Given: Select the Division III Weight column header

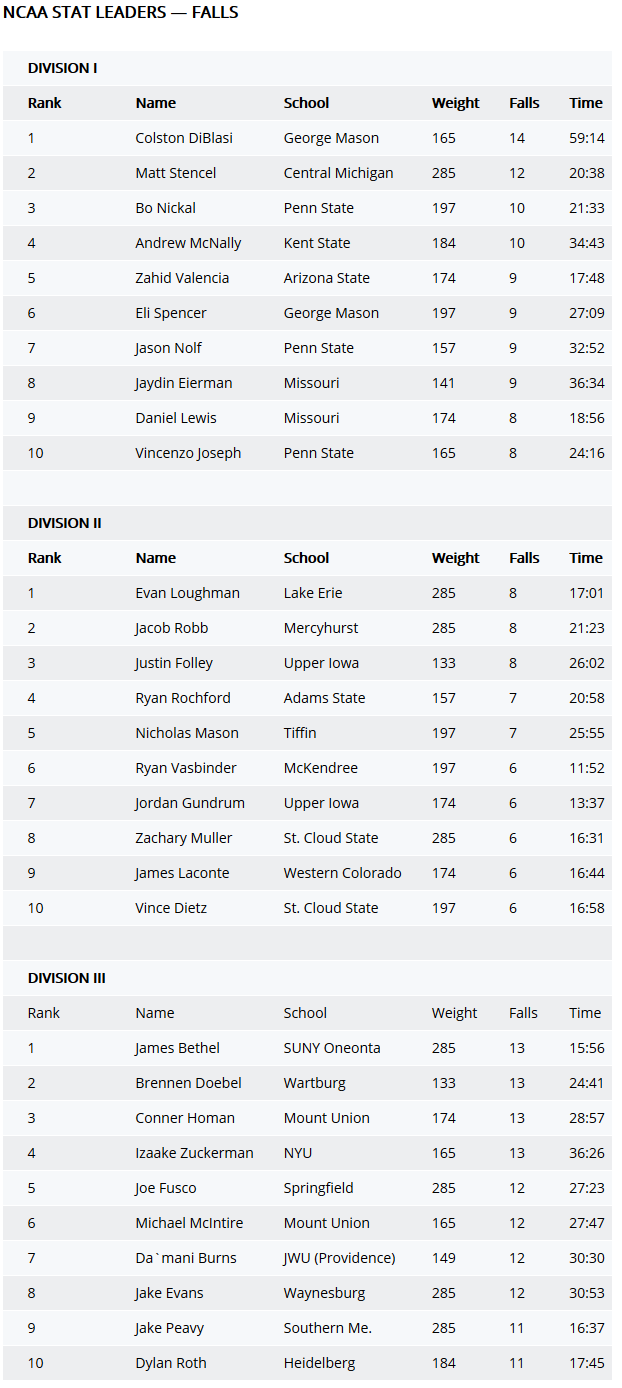Looking at the screenshot, I should coord(455,1013).
